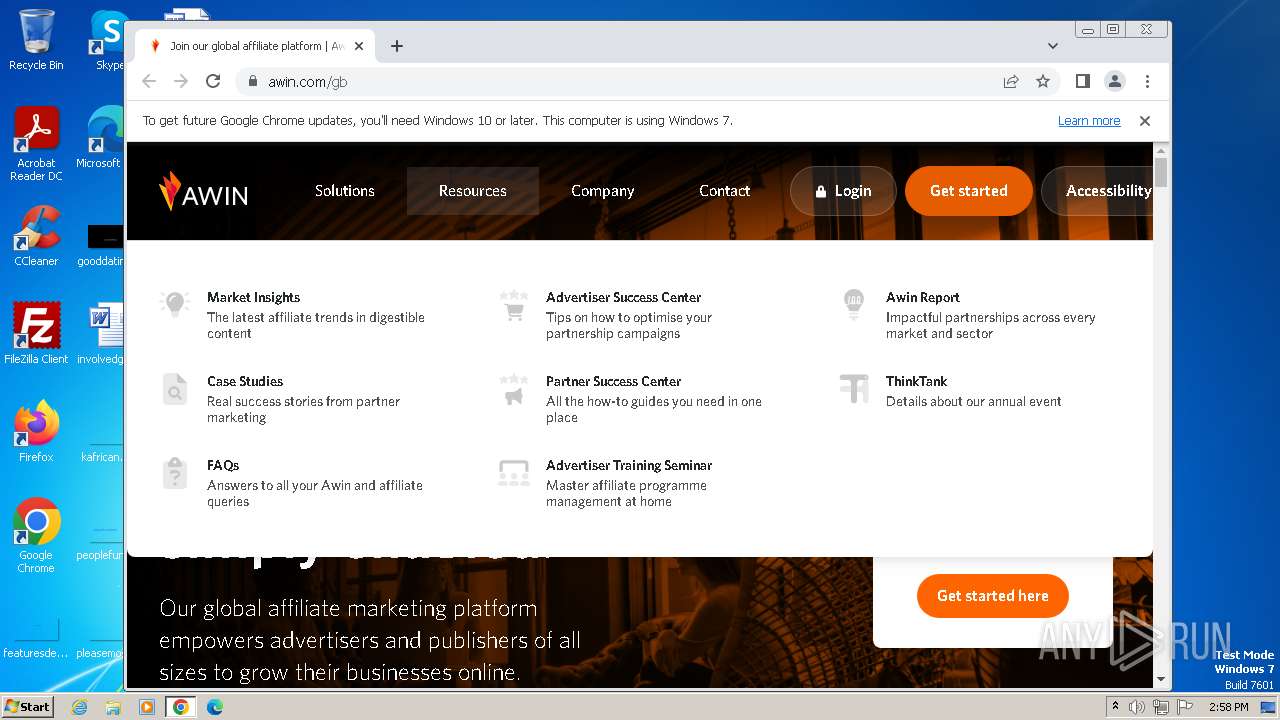Viewport: 1280px width, 720px height.
Task: Open Market Insights link
Action: click(x=254, y=297)
